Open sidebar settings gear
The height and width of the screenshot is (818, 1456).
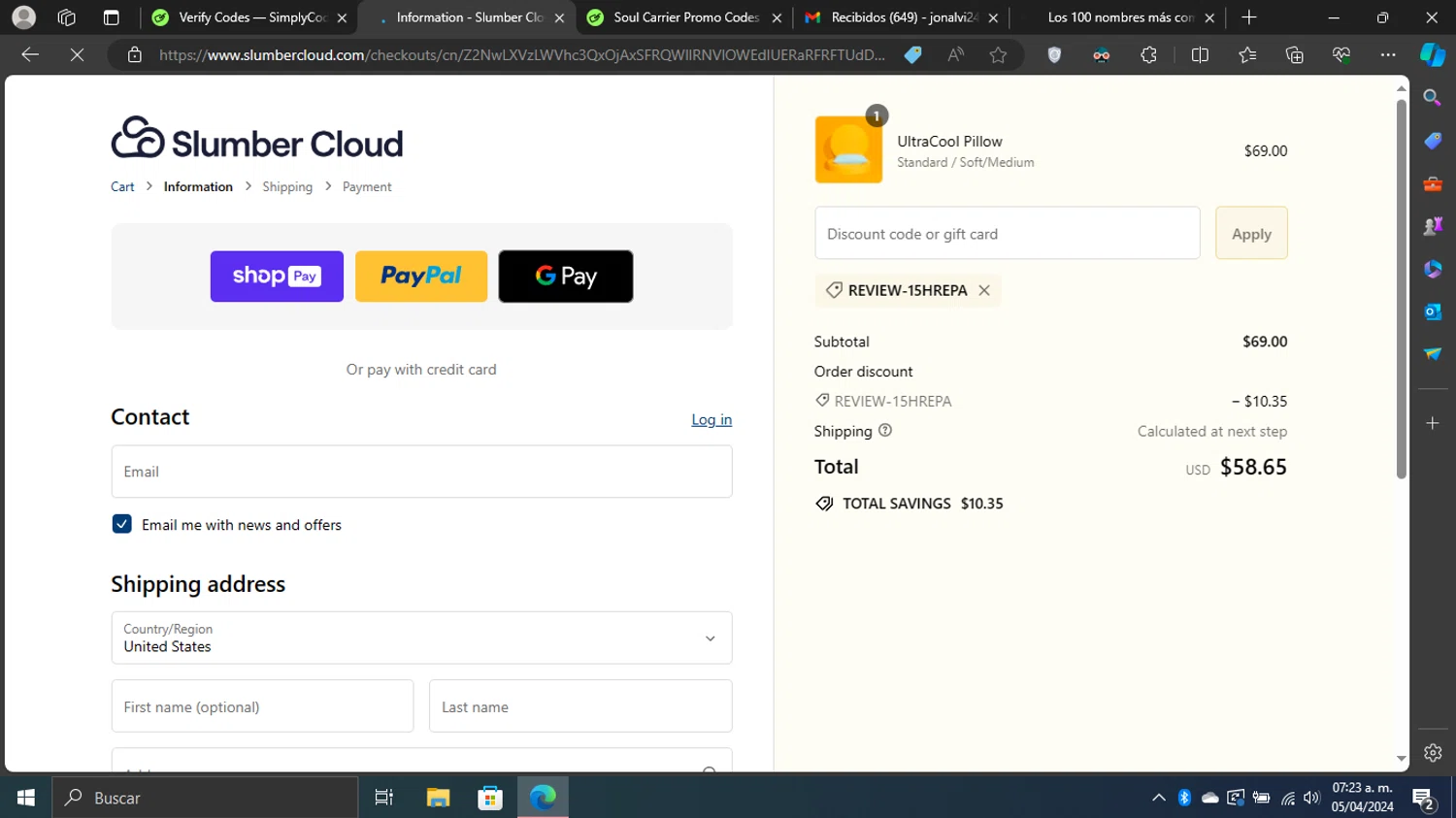[x=1433, y=752]
